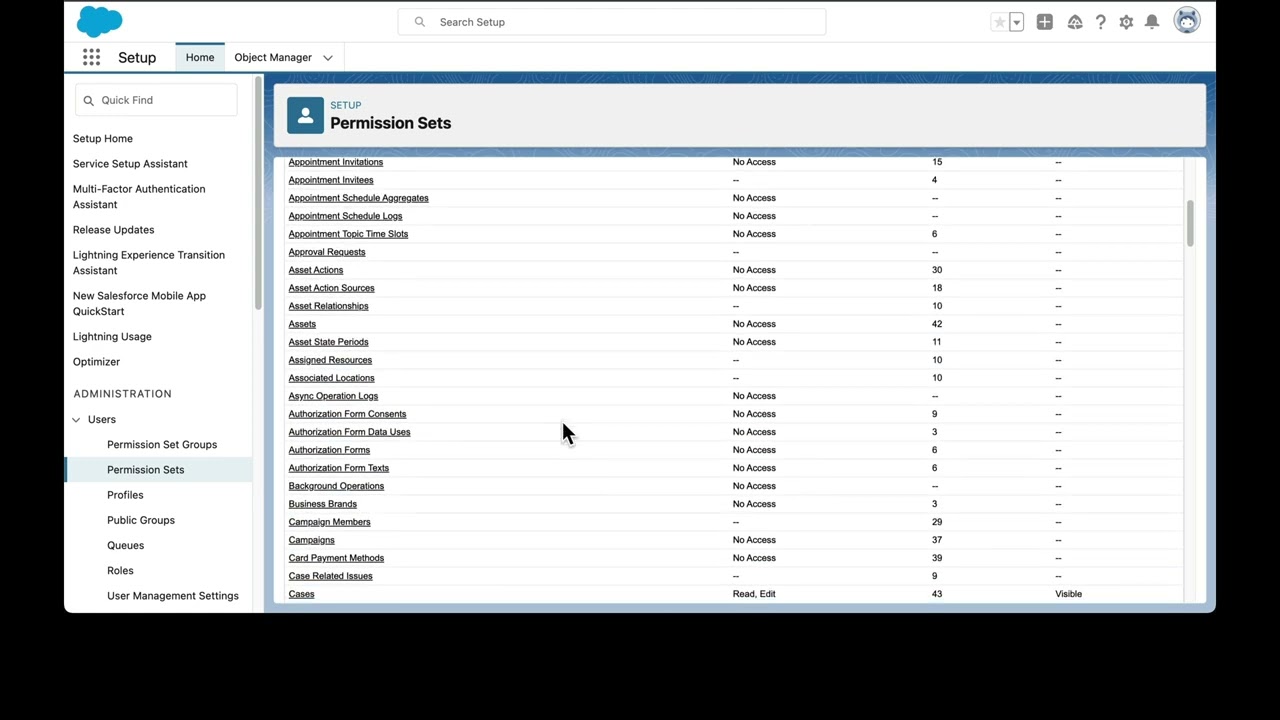Open the Case Related Issues link
This screenshot has height=720, width=1280.
coord(331,576)
